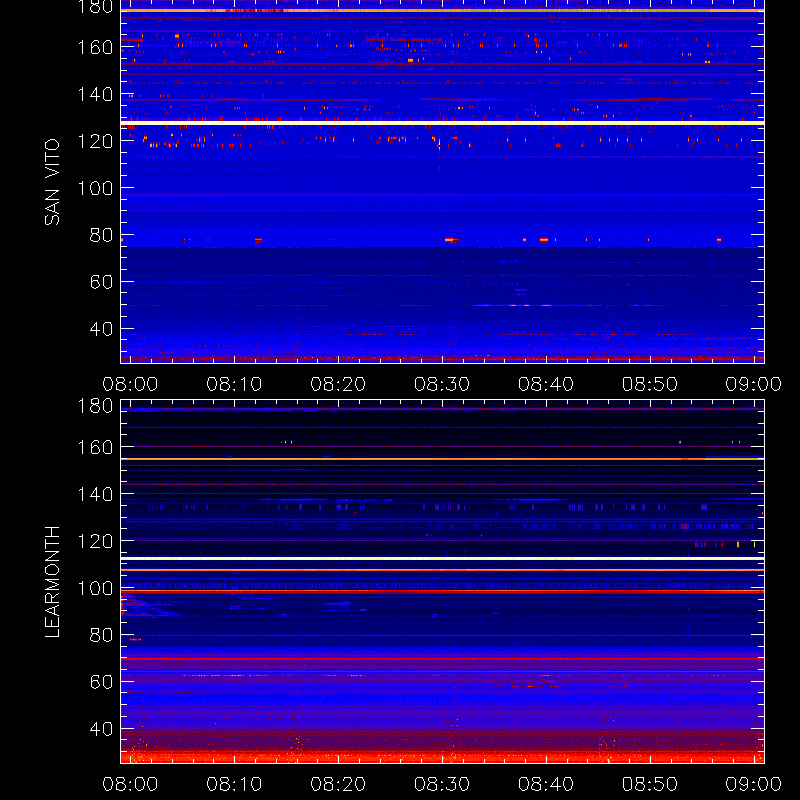Pick the 60 tick label on Learmonth axis

[102, 682]
